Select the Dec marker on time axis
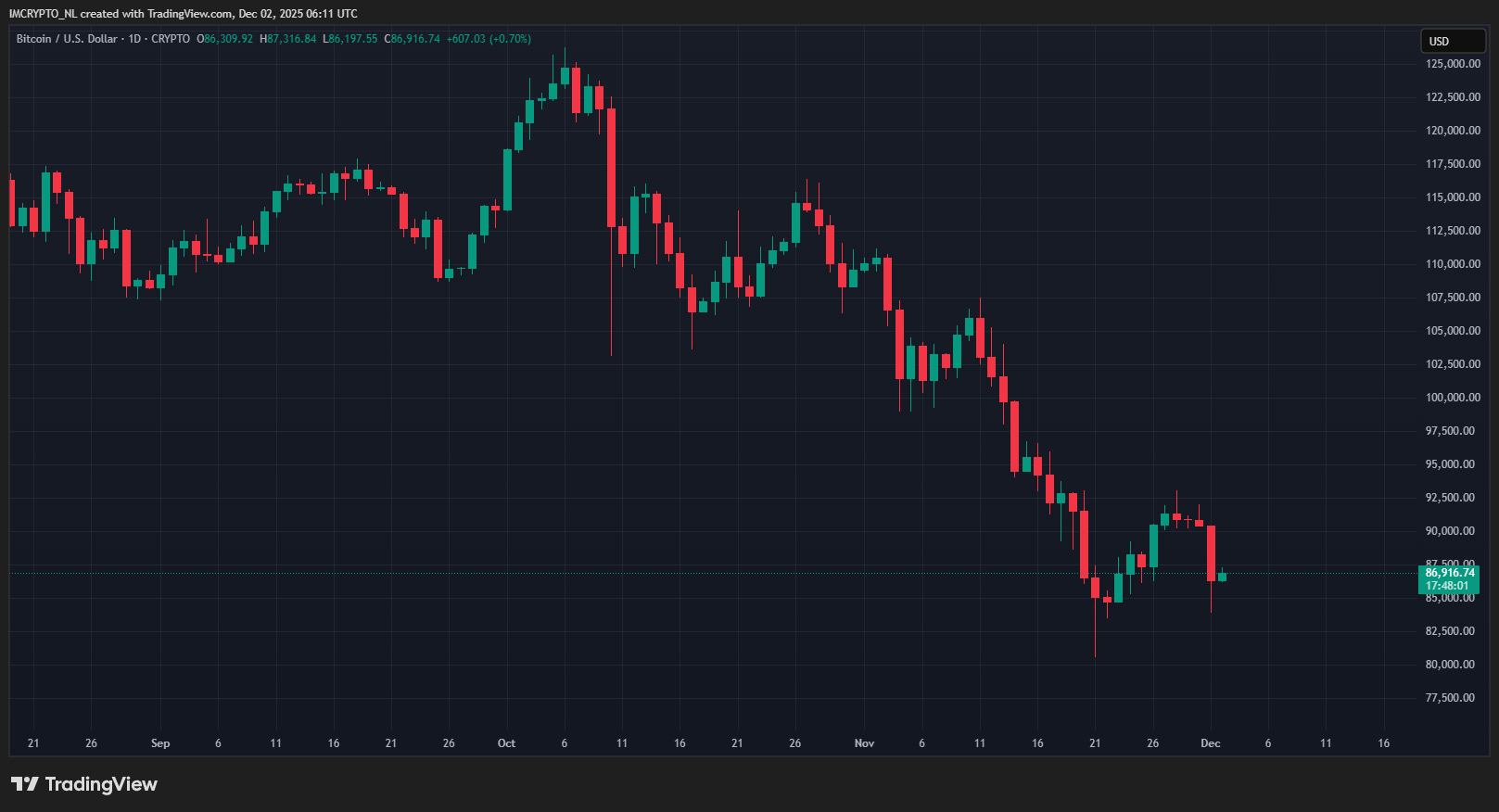This screenshot has width=1499, height=812. pyautogui.click(x=1211, y=743)
